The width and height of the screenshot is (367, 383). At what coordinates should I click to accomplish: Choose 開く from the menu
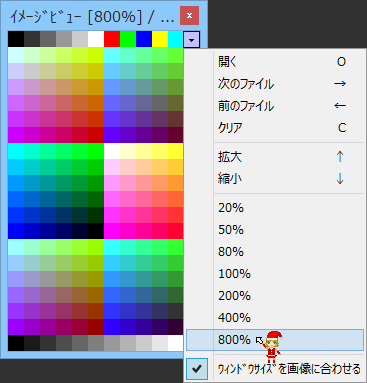(x=275, y=62)
